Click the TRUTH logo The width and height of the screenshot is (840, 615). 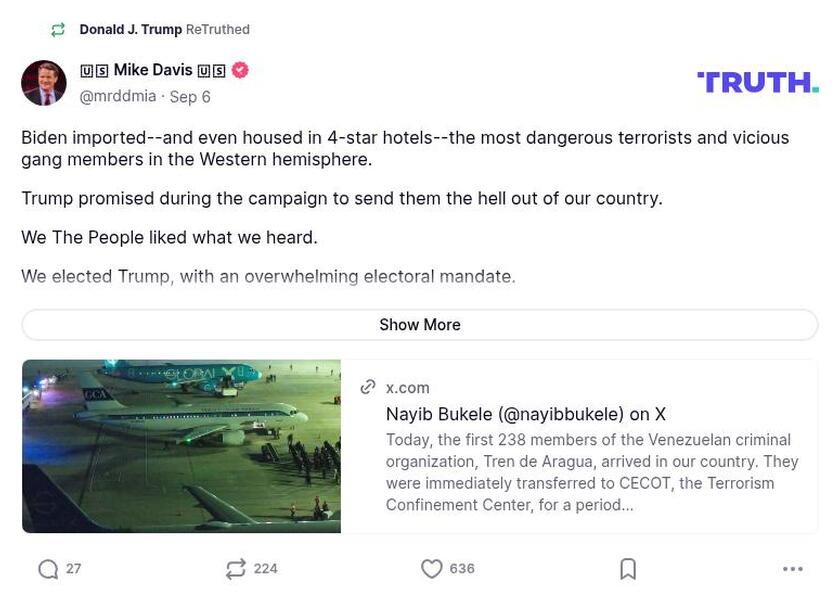pos(757,80)
